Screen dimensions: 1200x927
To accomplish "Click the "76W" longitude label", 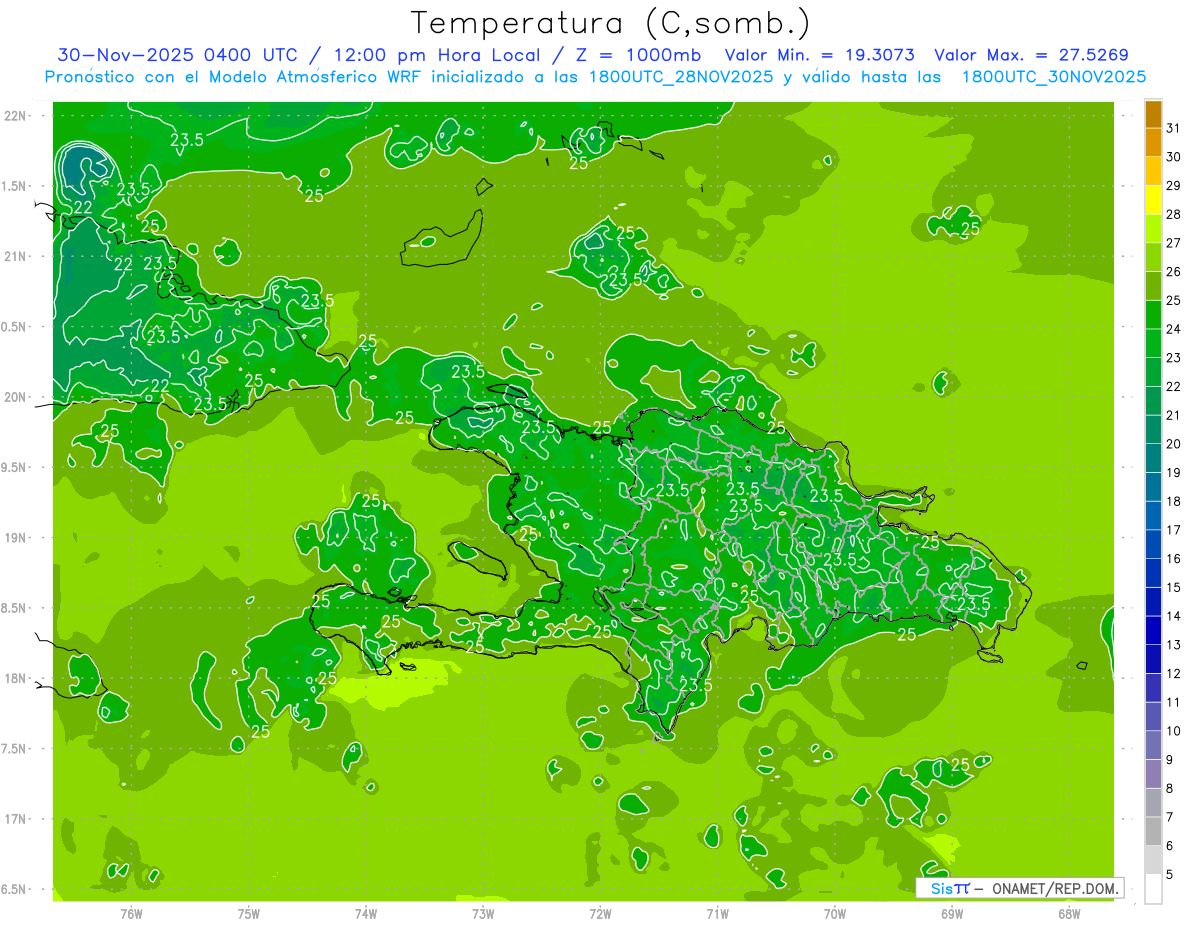I will click(131, 913).
